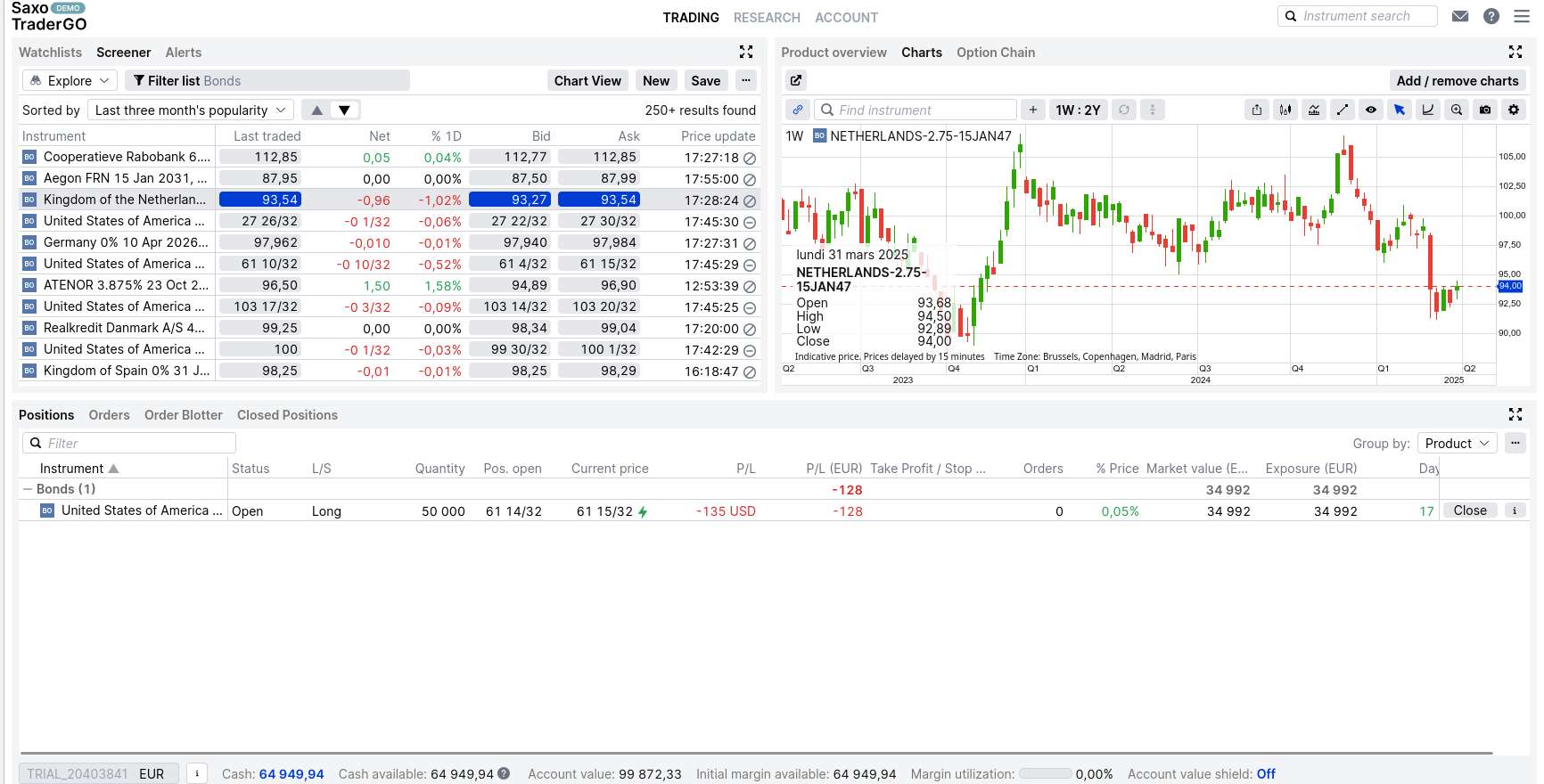Screen dimensions: 1544x784
Task: Click the chart Find instrument field
Action: pyautogui.click(x=916, y=110)
